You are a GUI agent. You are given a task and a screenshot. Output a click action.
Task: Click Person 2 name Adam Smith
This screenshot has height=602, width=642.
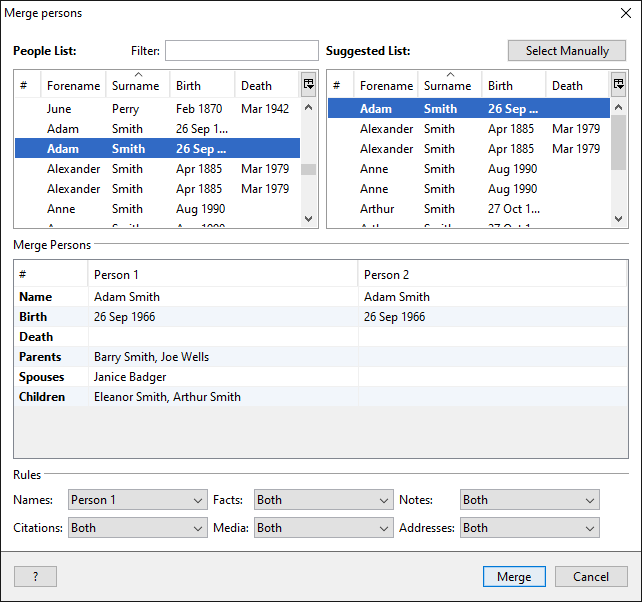point(397,296)
